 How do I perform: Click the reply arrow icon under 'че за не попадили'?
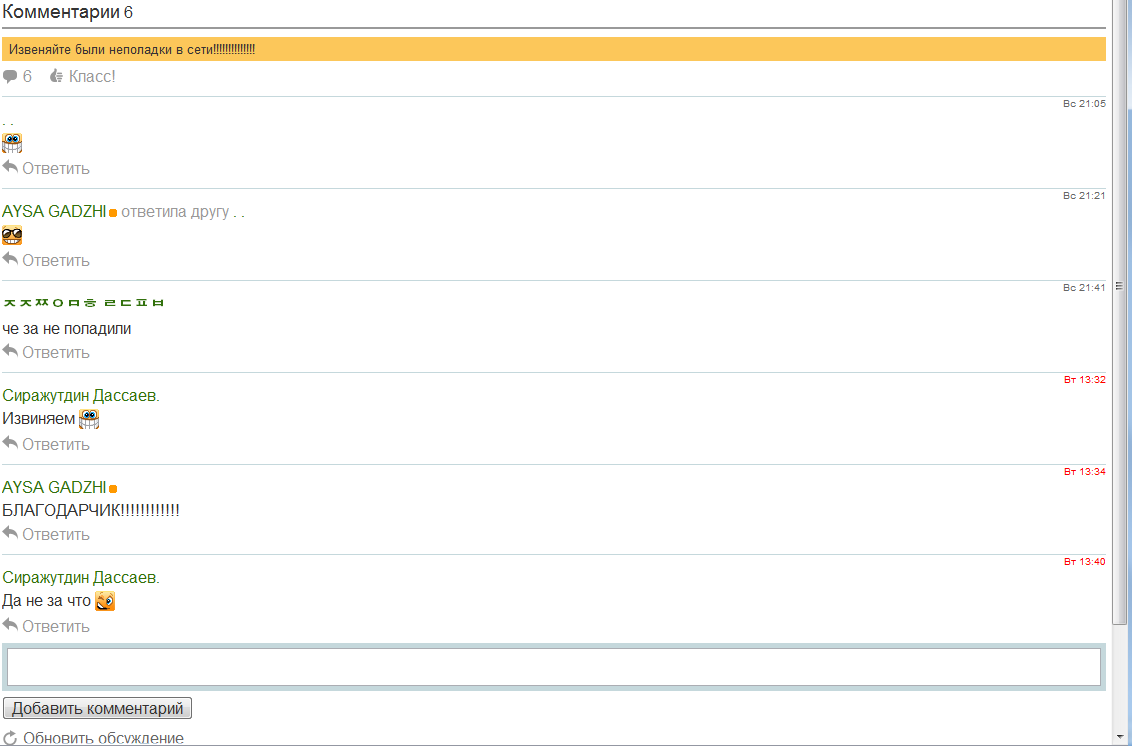tap(10, 351)
